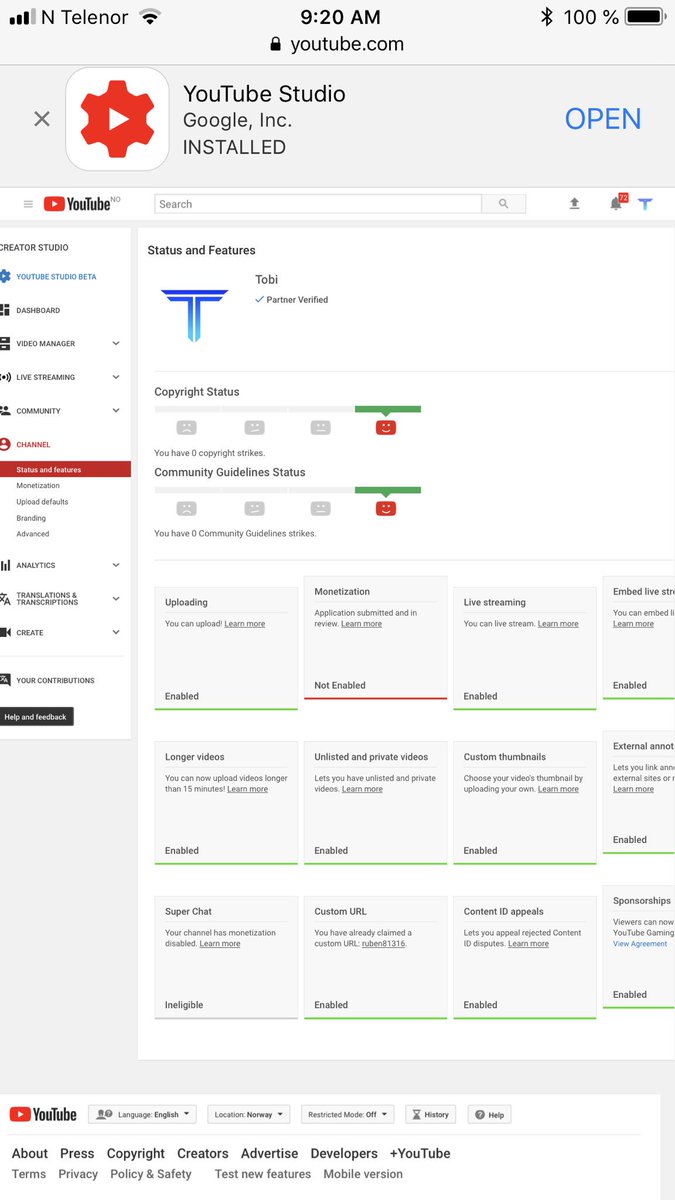The height and width of the screenshot is (1200, 675).
Task: Click the Partner Verified checkmark label
Action: pyautogui.click(x=291, y=300)
